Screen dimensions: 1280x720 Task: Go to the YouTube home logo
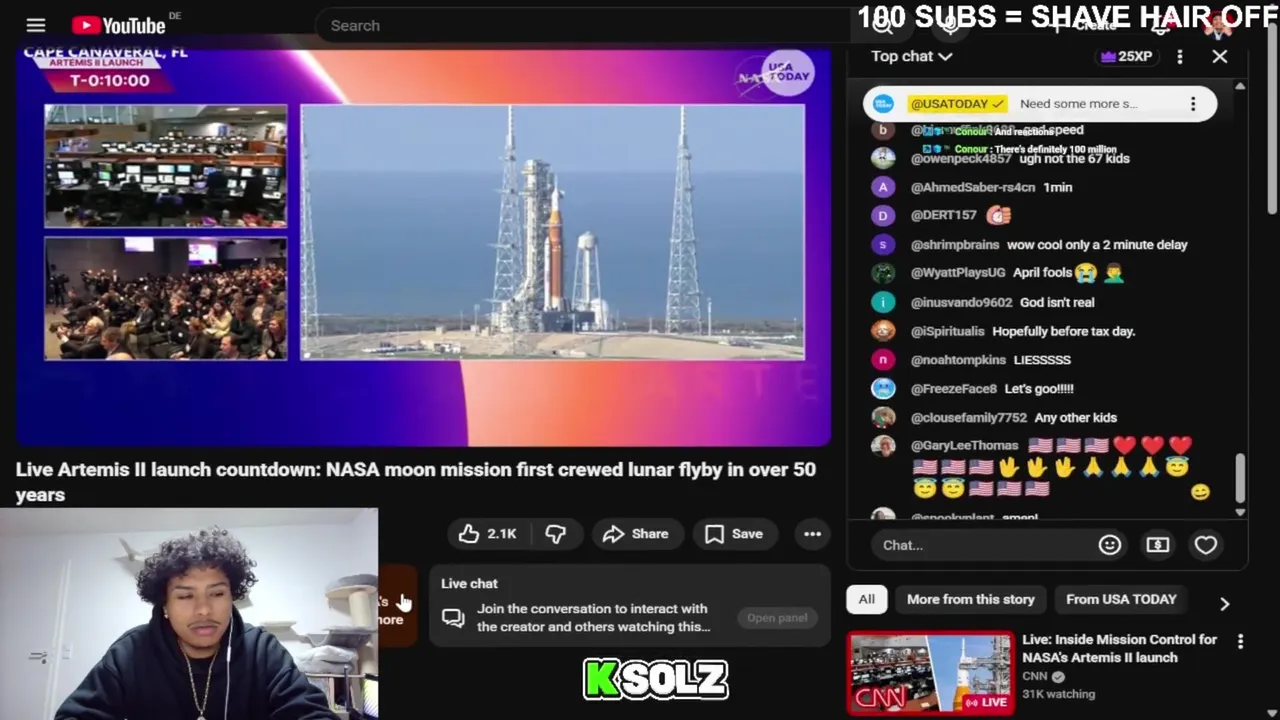pyautogui.click(x=118, y=25)
